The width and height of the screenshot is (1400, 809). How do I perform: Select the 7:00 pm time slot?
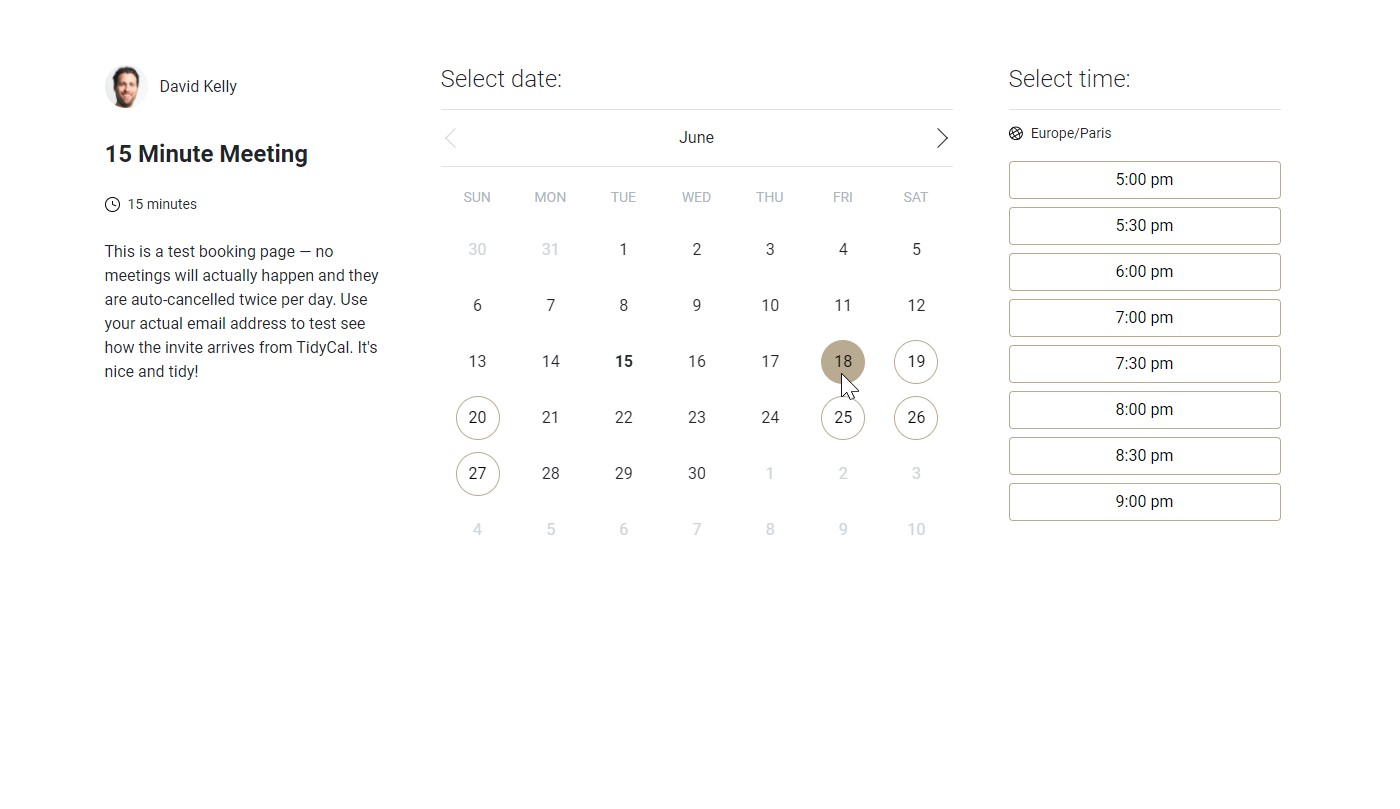1144,318
